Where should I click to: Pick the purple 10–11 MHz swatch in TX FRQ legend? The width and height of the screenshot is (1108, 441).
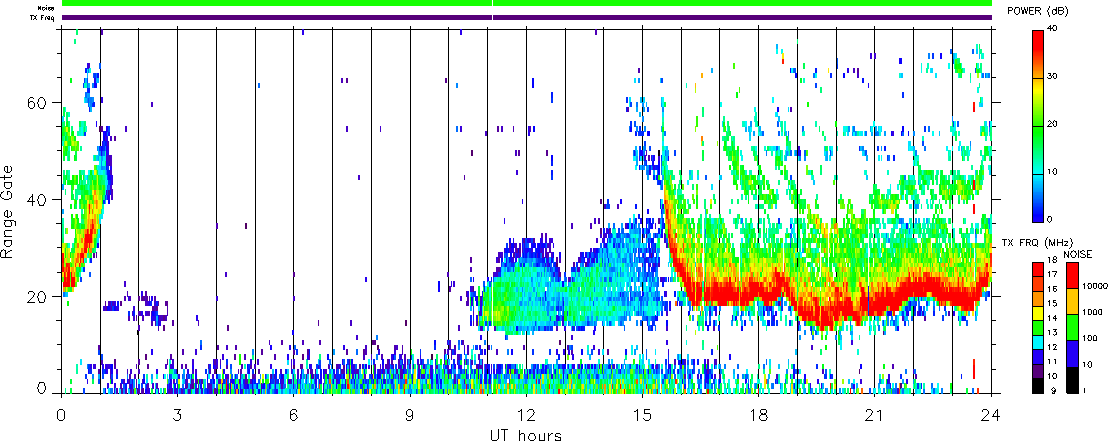point(1037,370)
